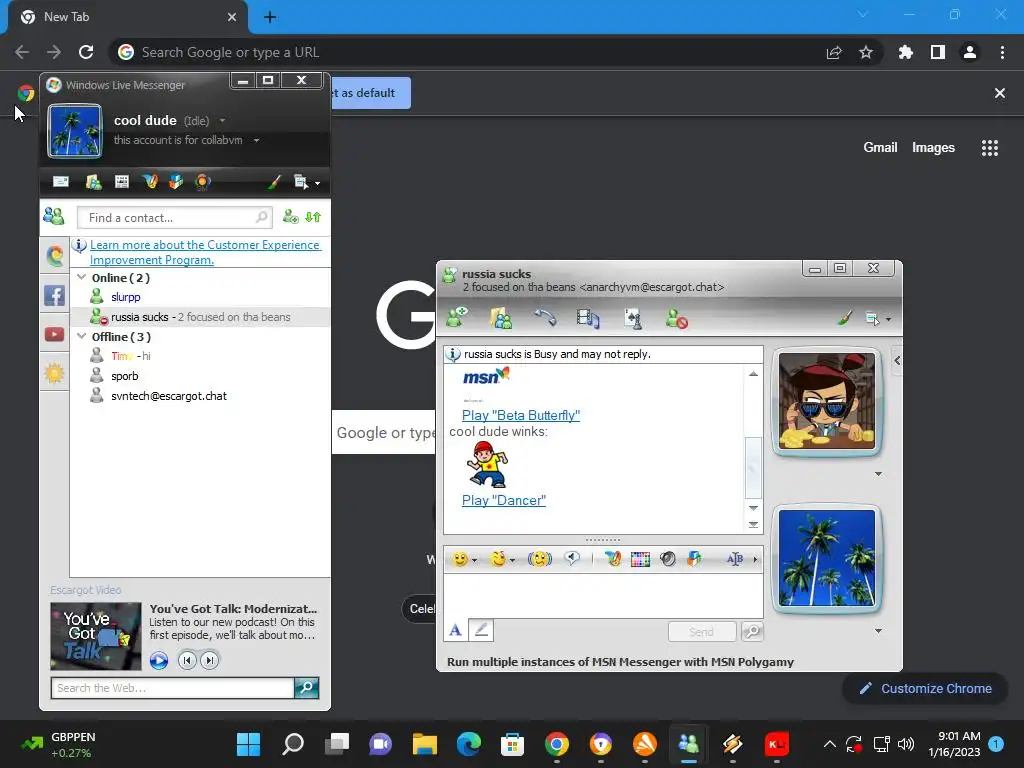
Task: Select offline contact sporb
Action: pos(124,376)
